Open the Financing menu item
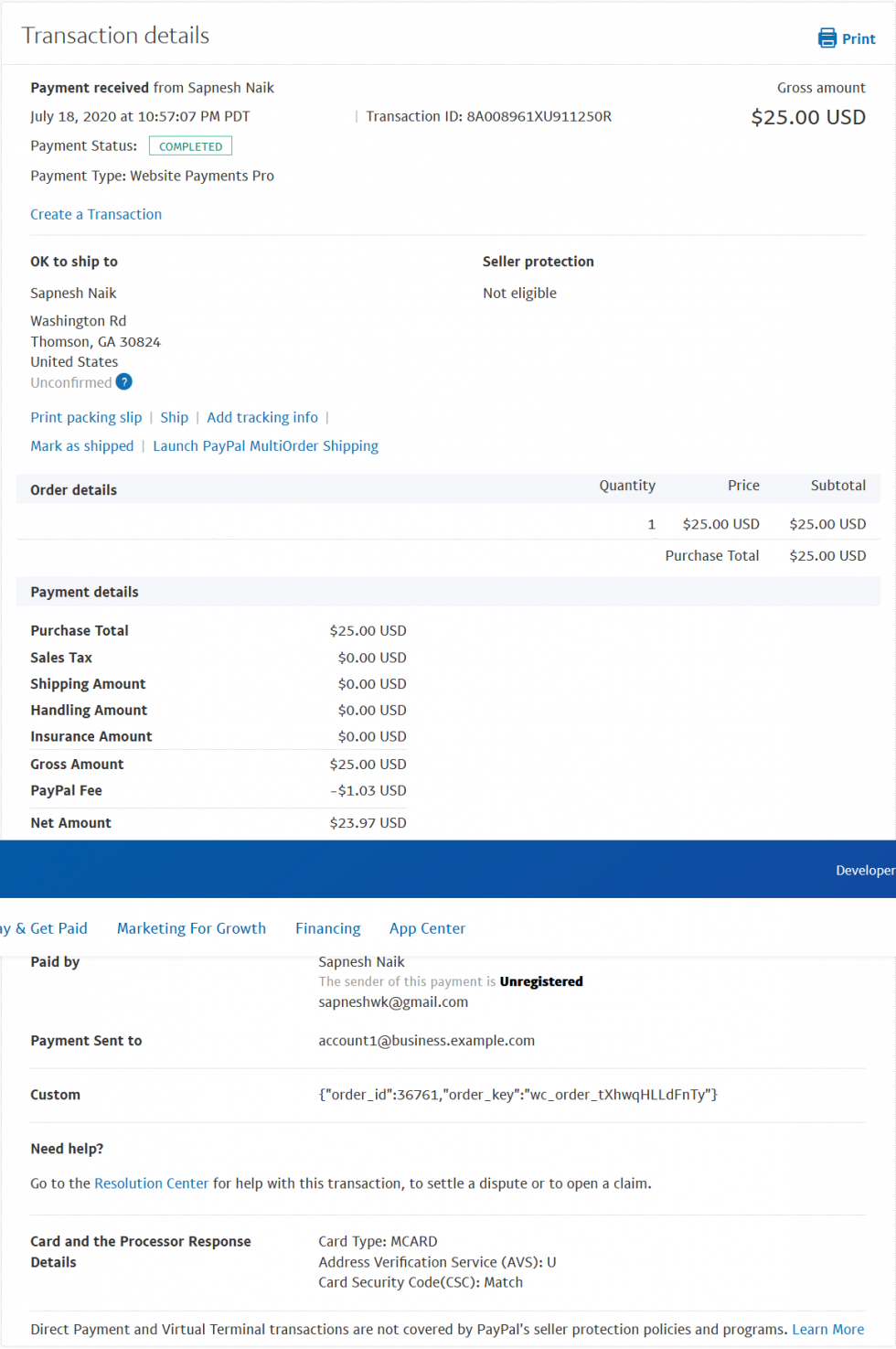This screenshot has width=896, height=1349. click(327, 927)
